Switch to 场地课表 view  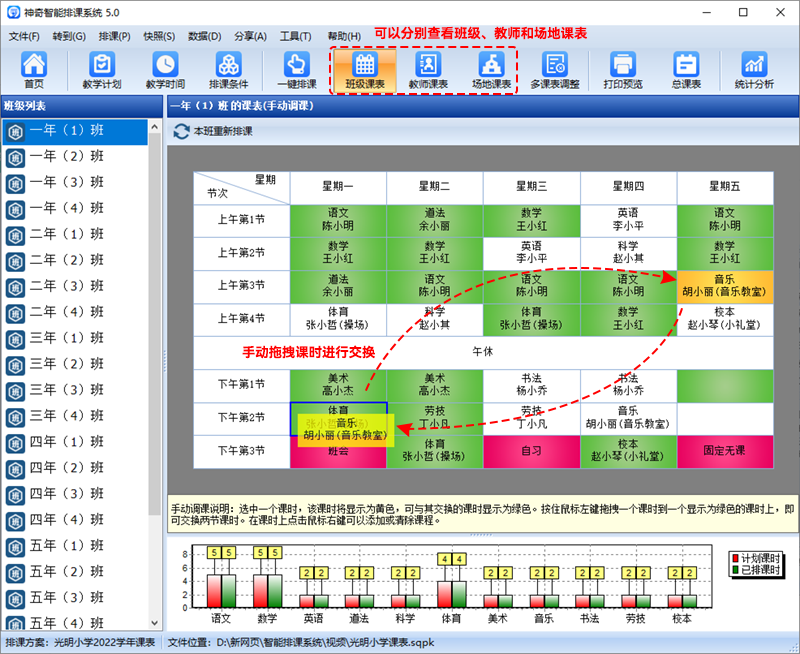tap(491, 70)
